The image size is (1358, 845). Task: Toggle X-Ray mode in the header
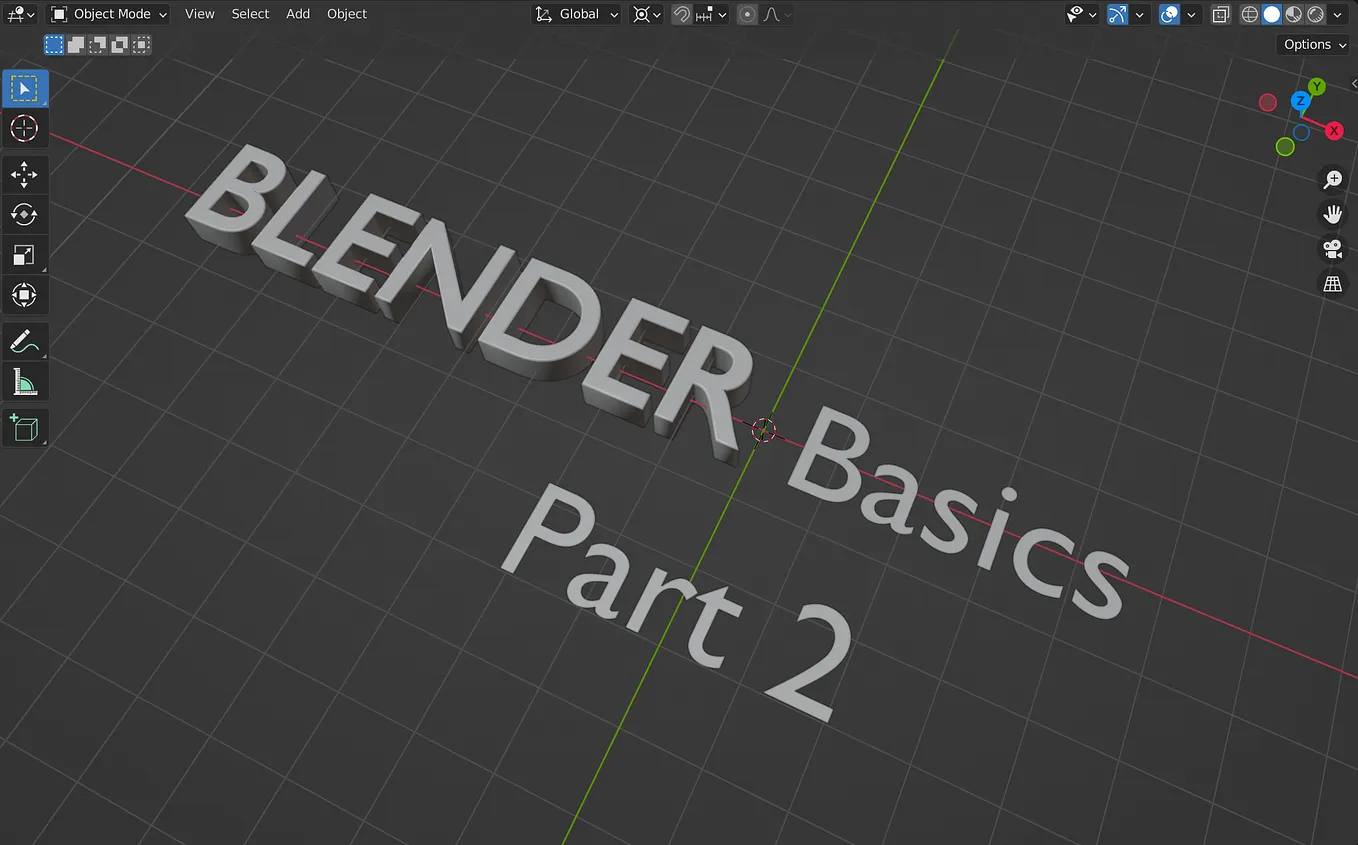[1220, 14]
